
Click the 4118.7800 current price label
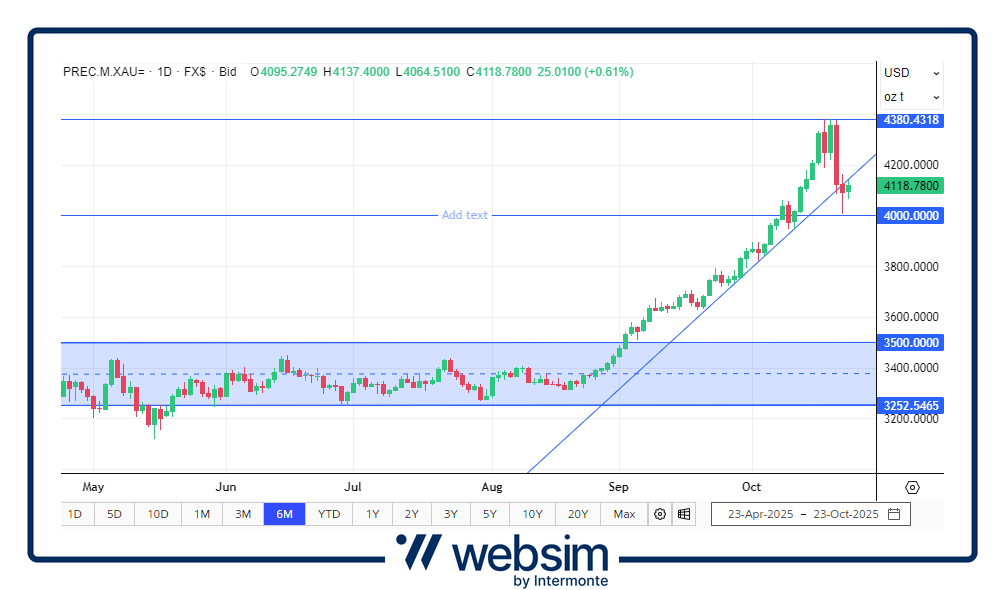point(911,186)
